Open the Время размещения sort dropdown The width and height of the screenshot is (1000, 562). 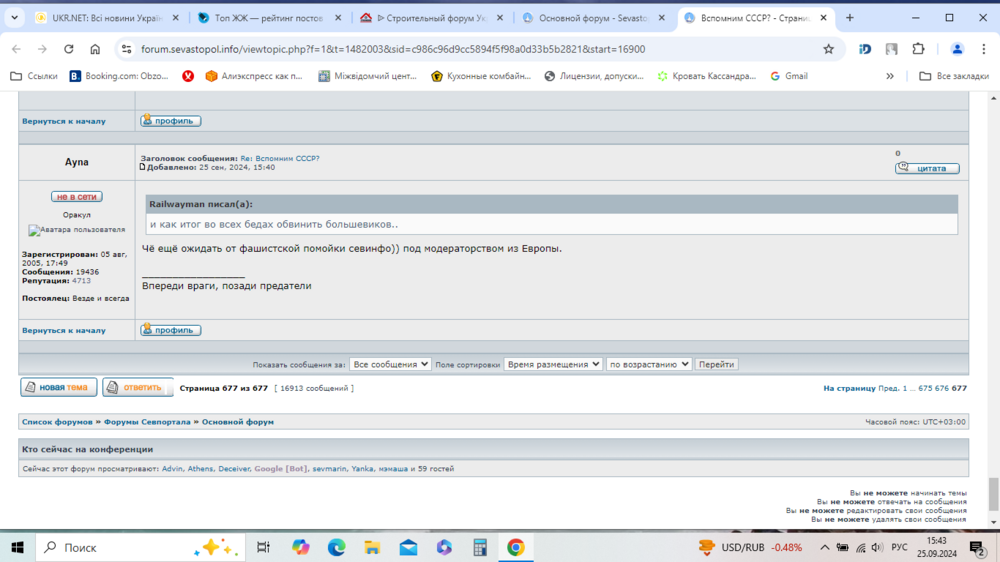pyautogui.click(x=552, y=364)
